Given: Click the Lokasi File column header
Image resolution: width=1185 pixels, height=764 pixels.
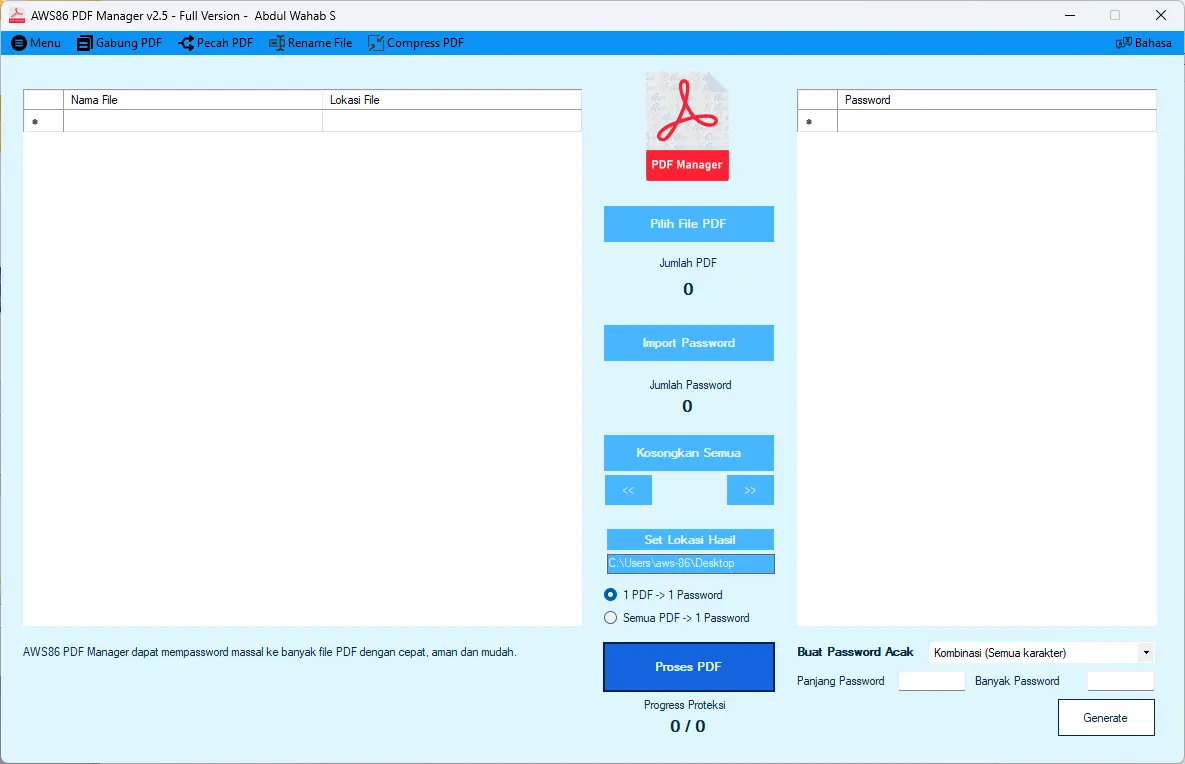Looking at the screenshot, I should pyautogui.click(x=451, y=99).
